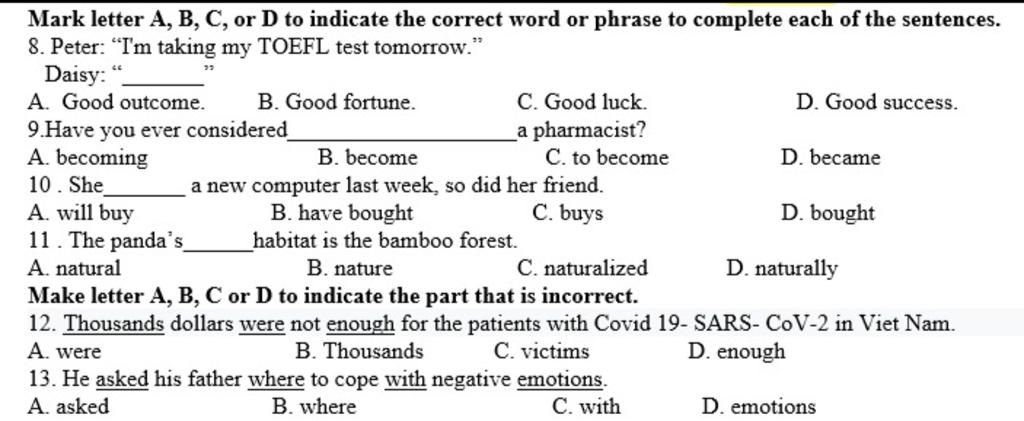Select option C. to become
This screenshot has height=421, width=1024.
click(x=607, y=158)
